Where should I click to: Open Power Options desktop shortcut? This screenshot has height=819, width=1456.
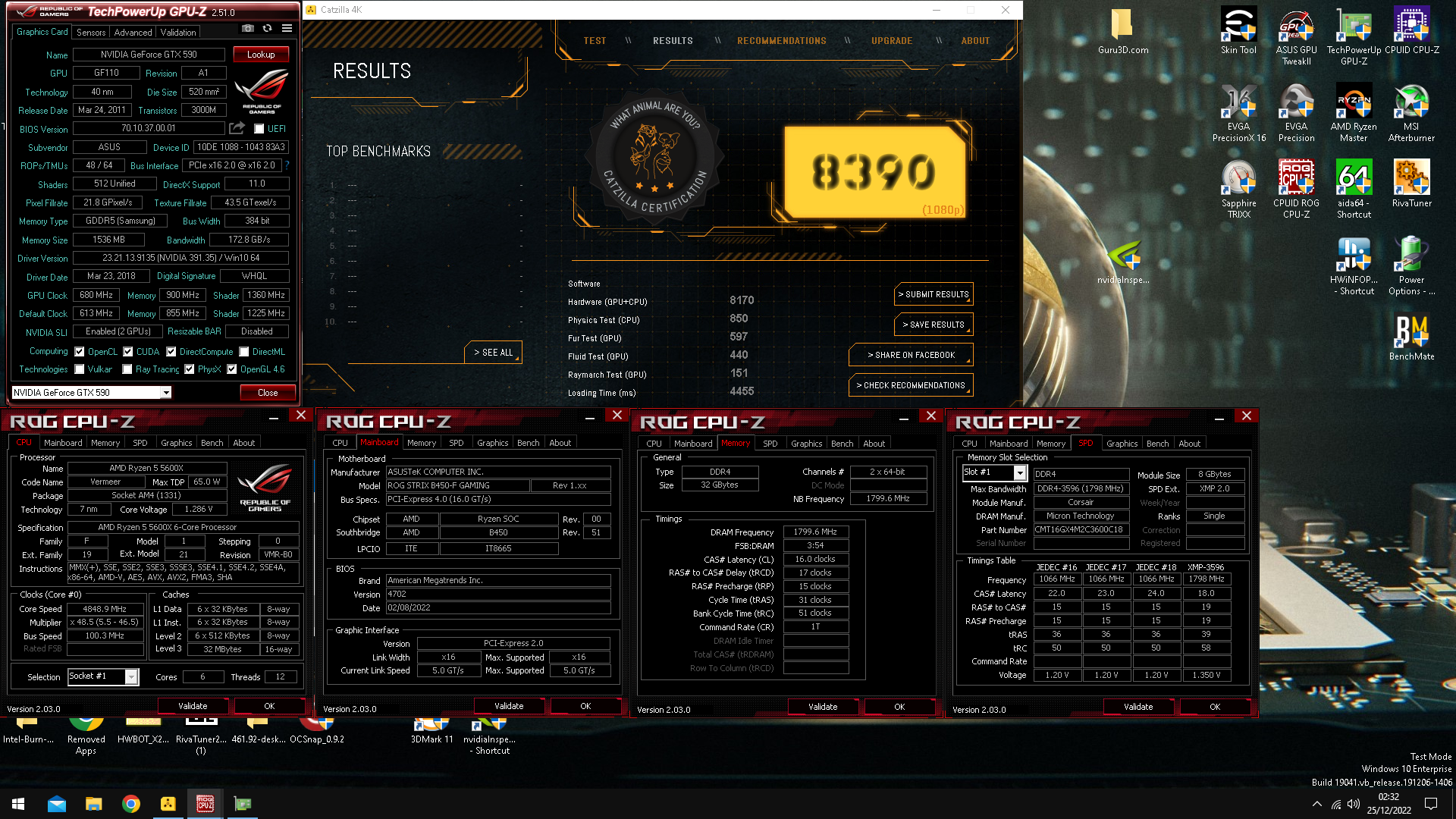1411,267
